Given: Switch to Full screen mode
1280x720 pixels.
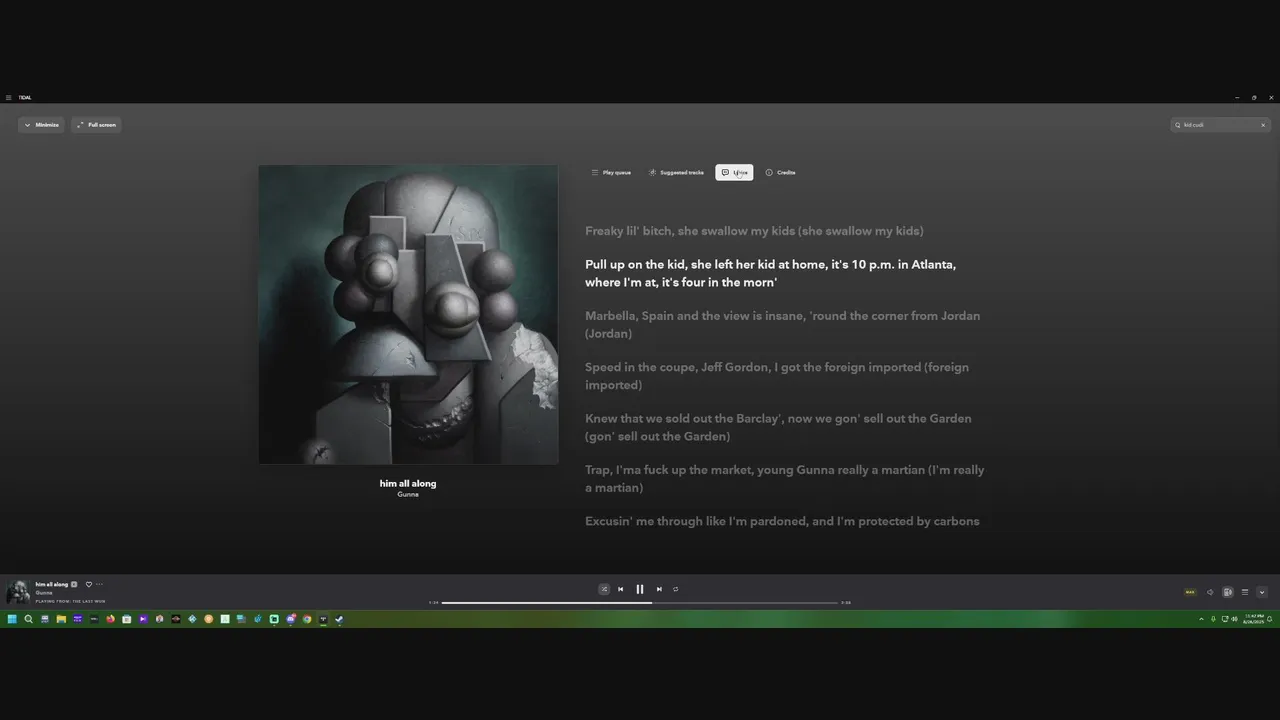Looking at the screenshot, I should pos(96,125).
